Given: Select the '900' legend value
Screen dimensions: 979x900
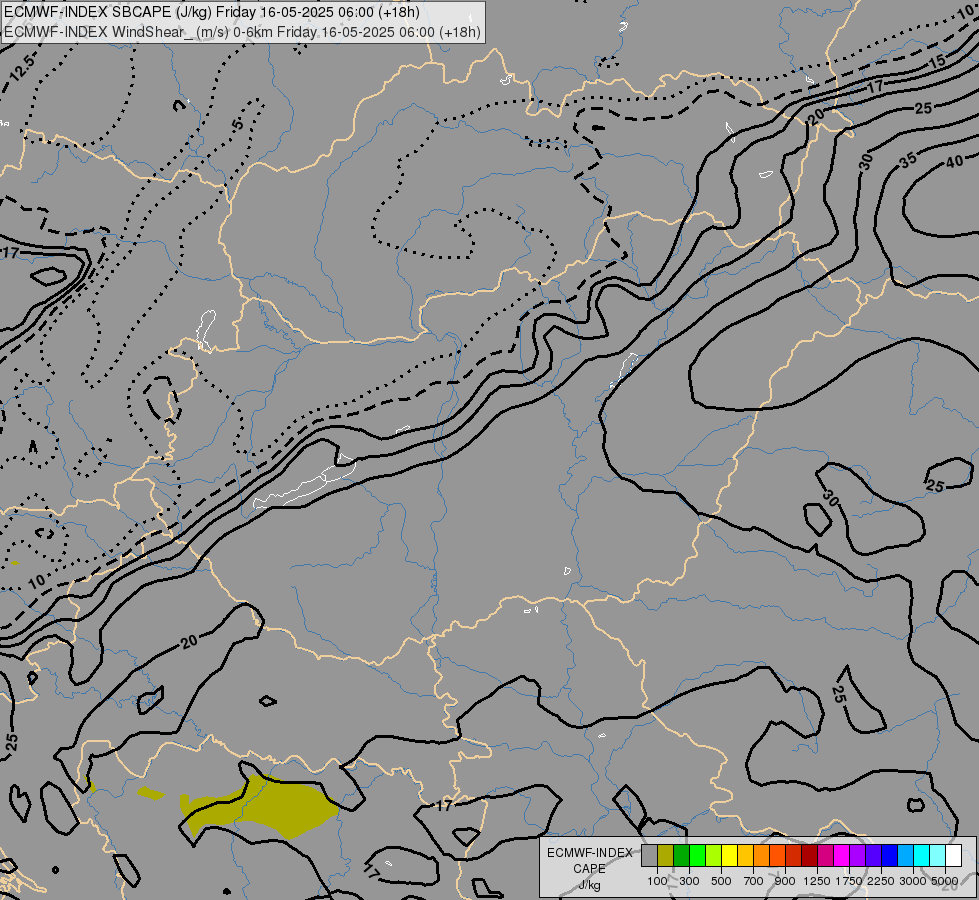Looking at the screenshot, I should 785,881.
